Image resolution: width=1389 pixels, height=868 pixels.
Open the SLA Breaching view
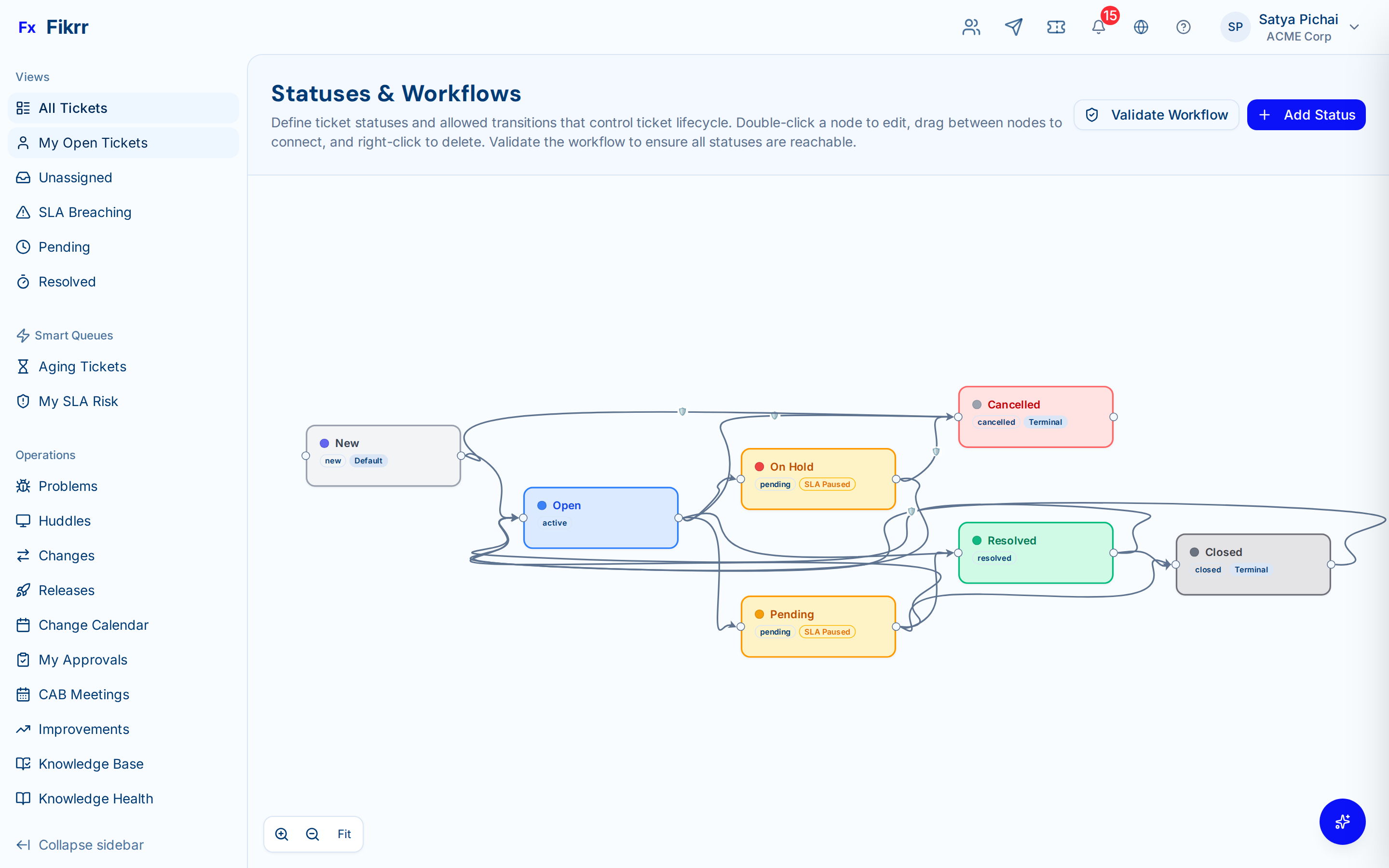[x=84, y=212]
